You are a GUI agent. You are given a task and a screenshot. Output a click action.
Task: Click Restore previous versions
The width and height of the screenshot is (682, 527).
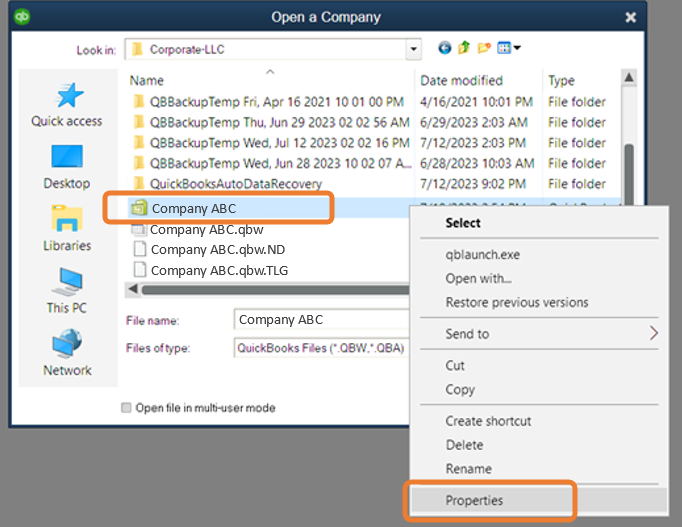517,302
